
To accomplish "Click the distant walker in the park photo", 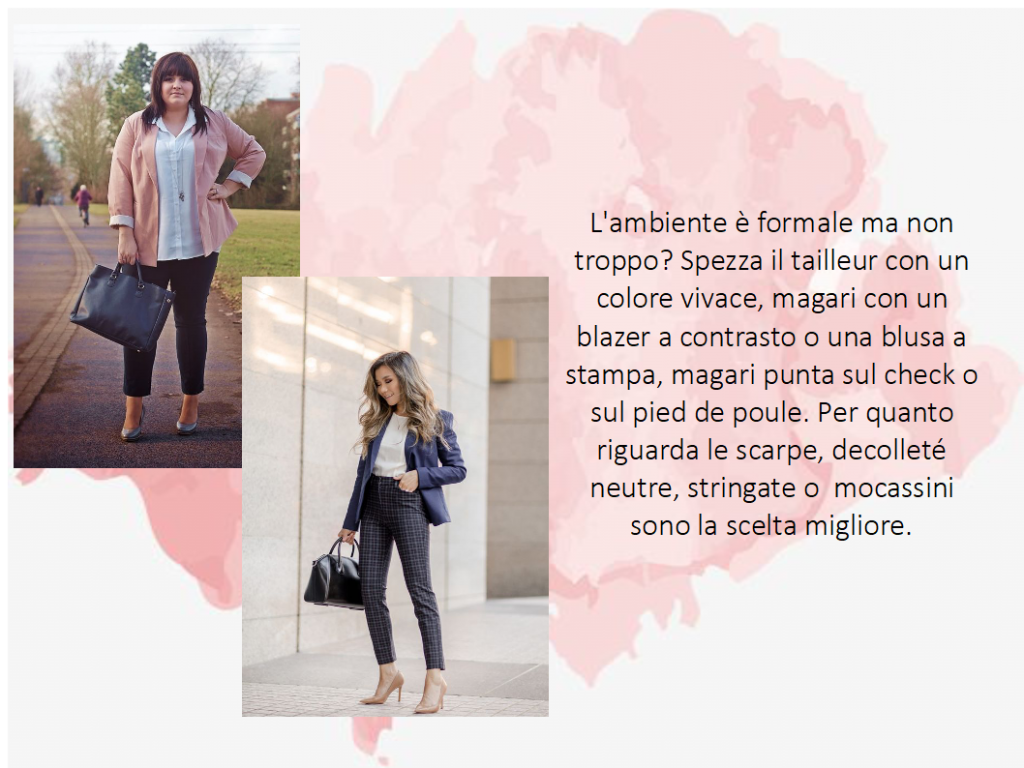I will (x=83, y=204).
